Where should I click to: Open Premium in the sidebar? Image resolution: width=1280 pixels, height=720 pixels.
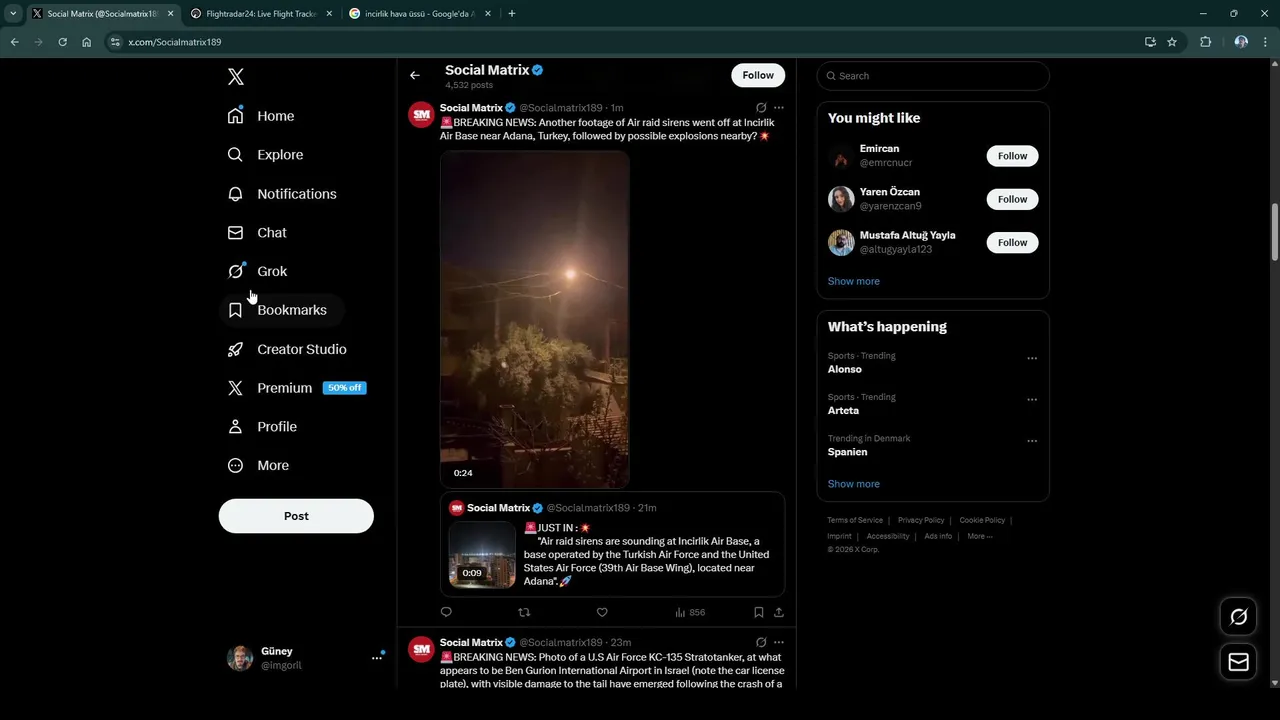click(x=296, y=388)
